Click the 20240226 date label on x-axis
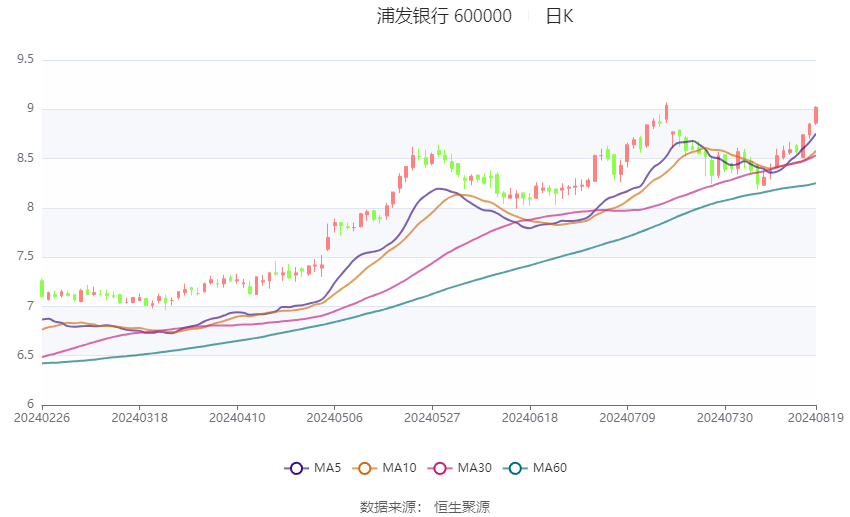 [41, 417]
